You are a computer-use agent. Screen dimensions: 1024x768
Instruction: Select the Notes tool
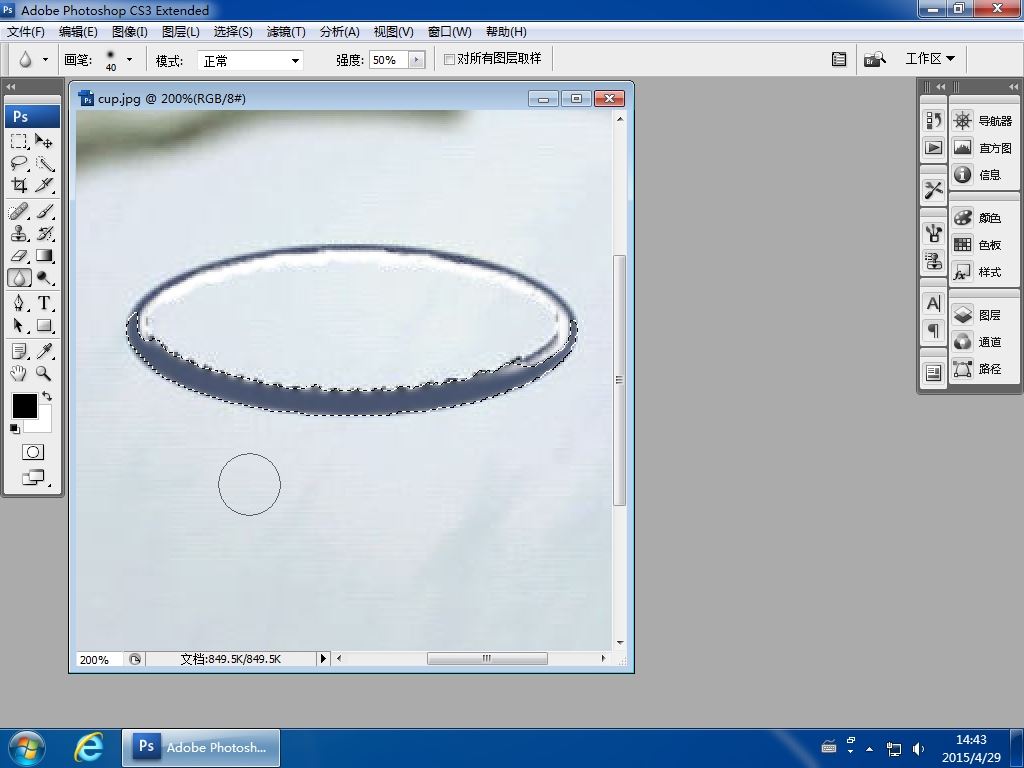coord(19,351)
